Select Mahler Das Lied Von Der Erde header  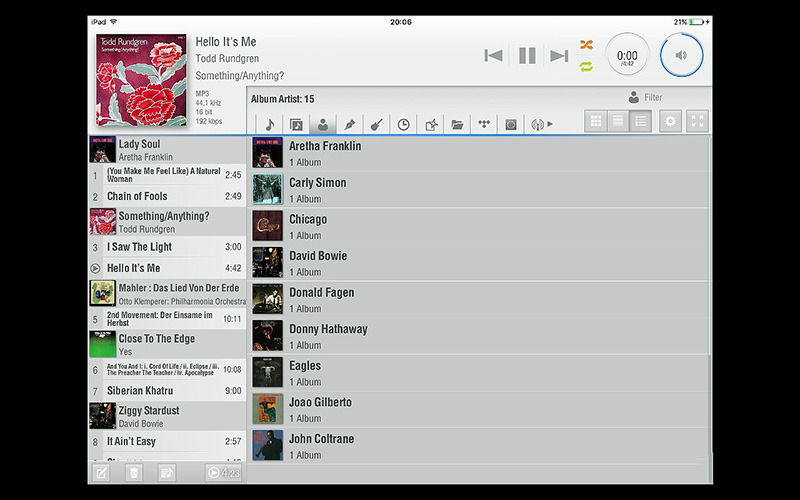point(167,293)
